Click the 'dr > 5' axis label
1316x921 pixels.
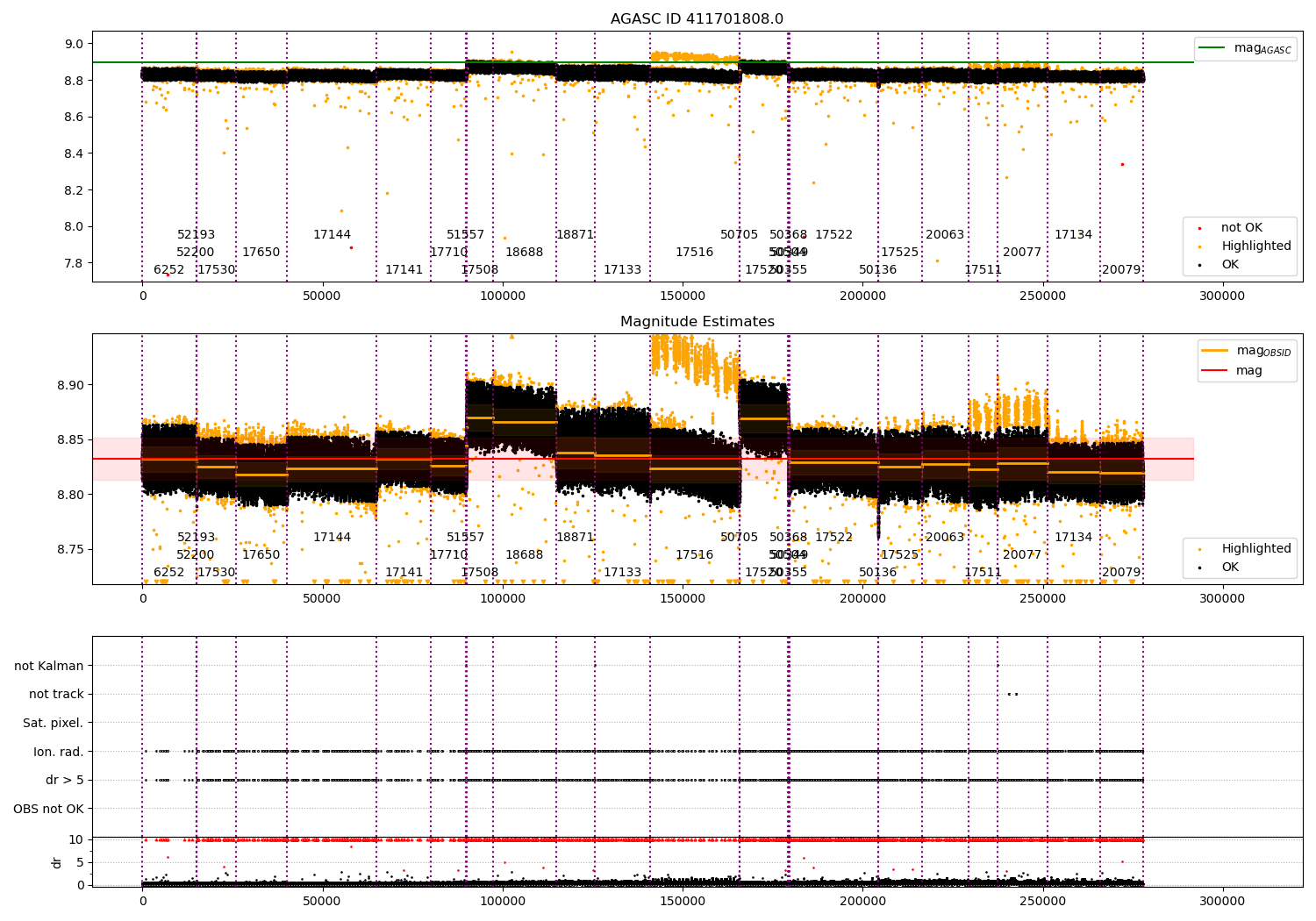(x=65, y=780)
